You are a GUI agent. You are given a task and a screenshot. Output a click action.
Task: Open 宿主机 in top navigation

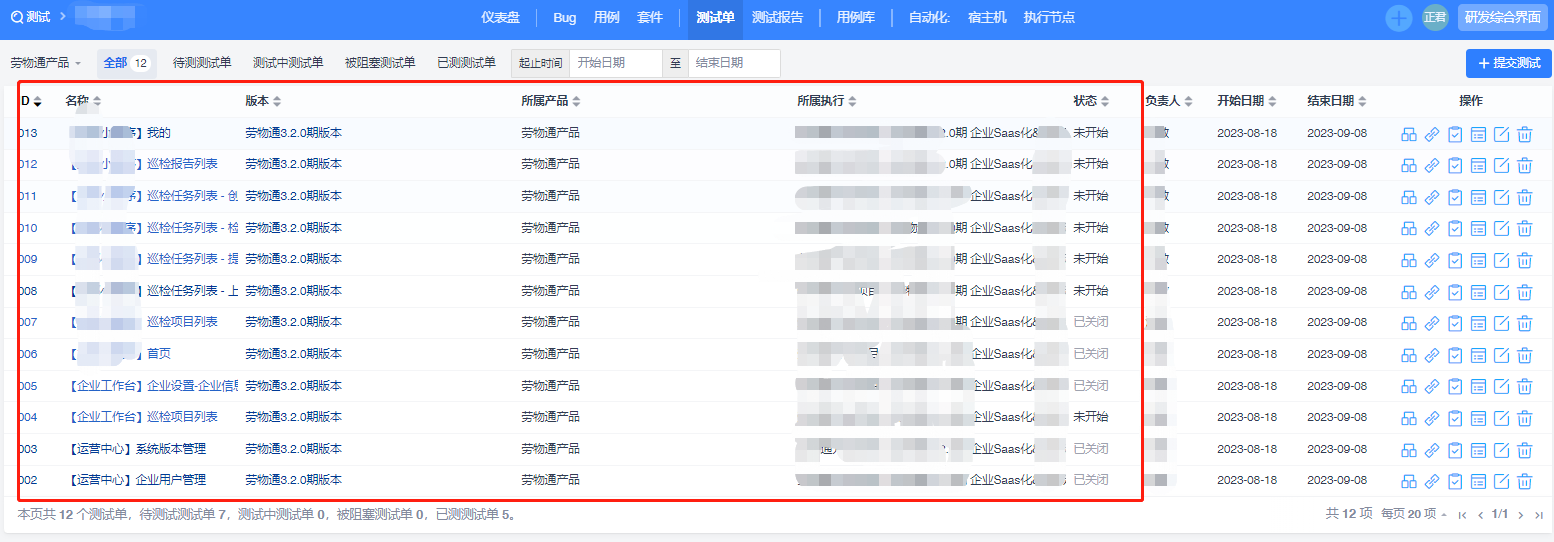click(x=987, y=17)
